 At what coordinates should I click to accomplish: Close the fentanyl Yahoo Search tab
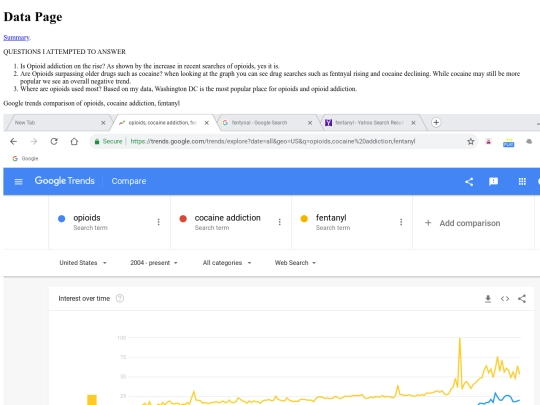(x=413, y=123)
